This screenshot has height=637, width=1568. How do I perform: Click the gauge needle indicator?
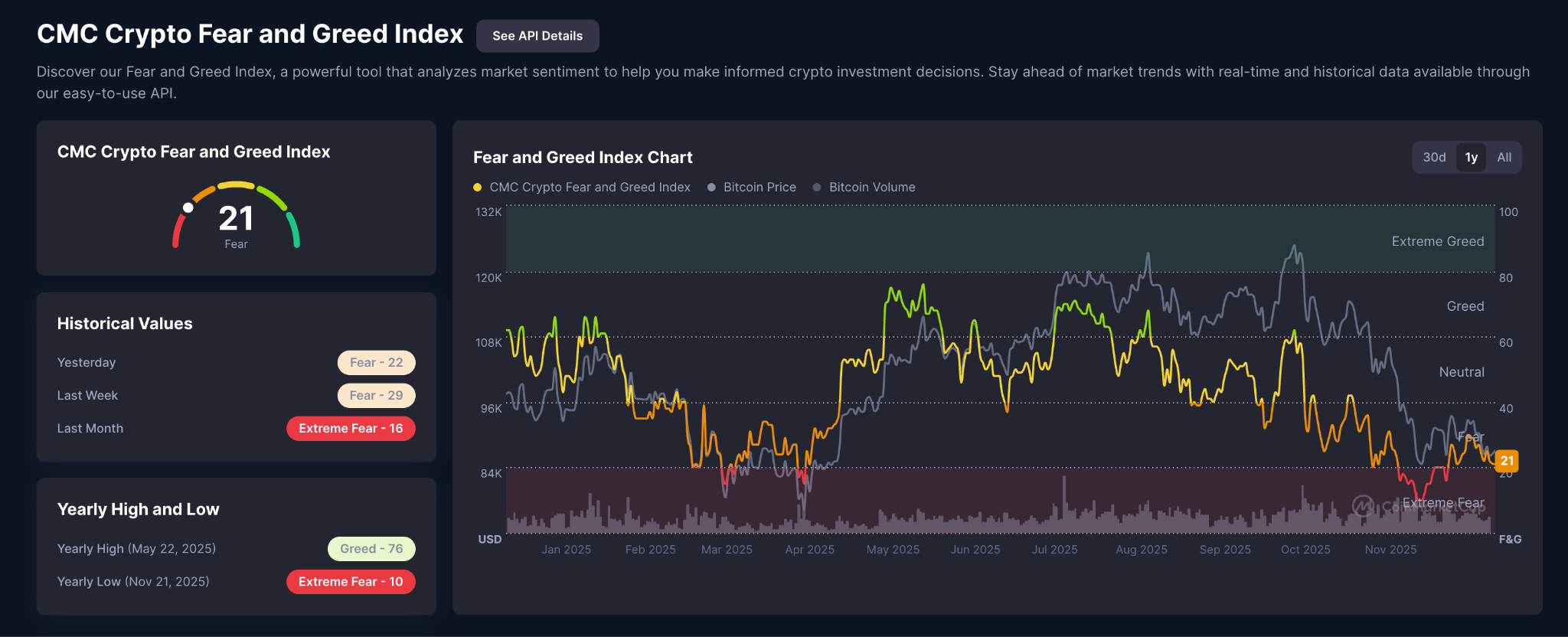coord(188,207)
